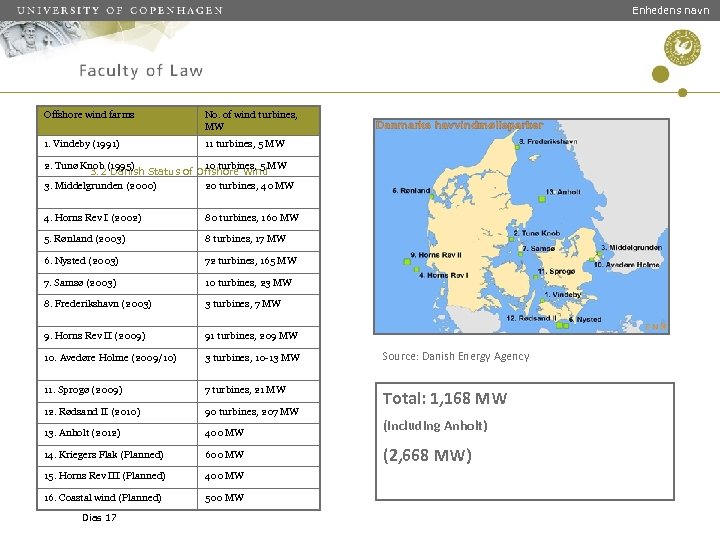
Task: Click the '1. Vindeby' map label
Action: coord(563,294)
